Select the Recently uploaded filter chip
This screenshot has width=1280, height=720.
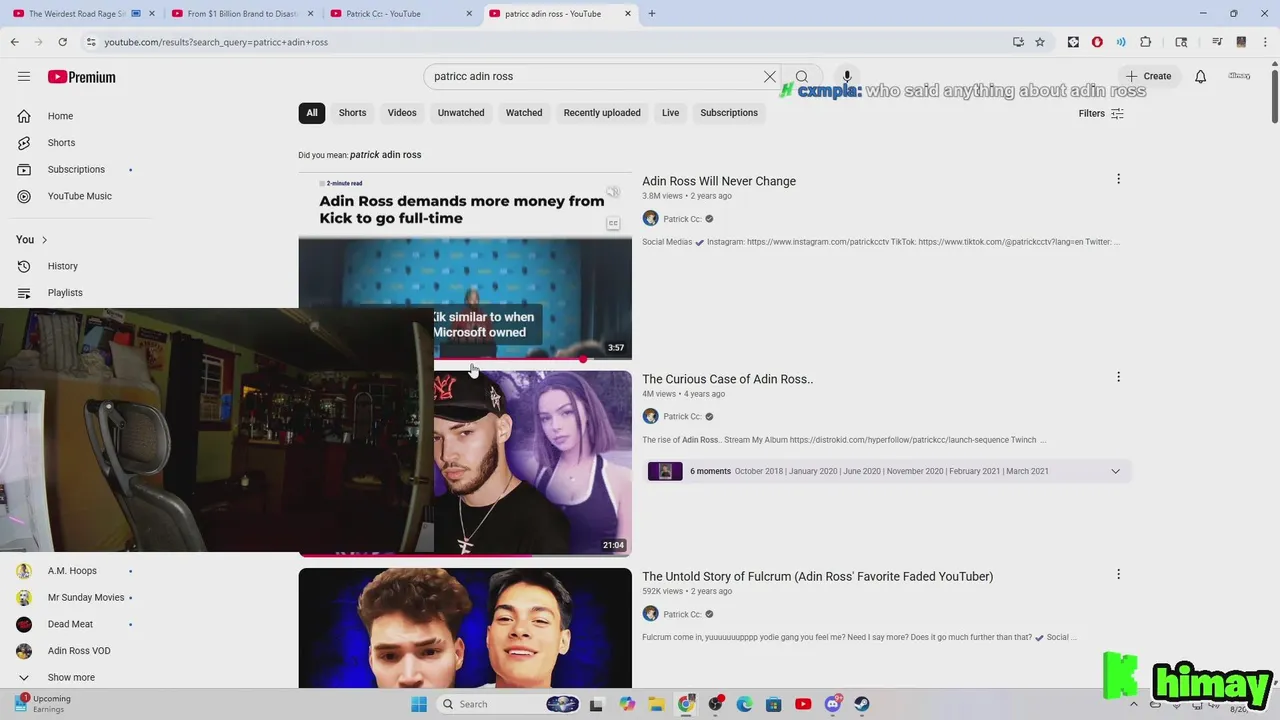click(x=602, y=113)
